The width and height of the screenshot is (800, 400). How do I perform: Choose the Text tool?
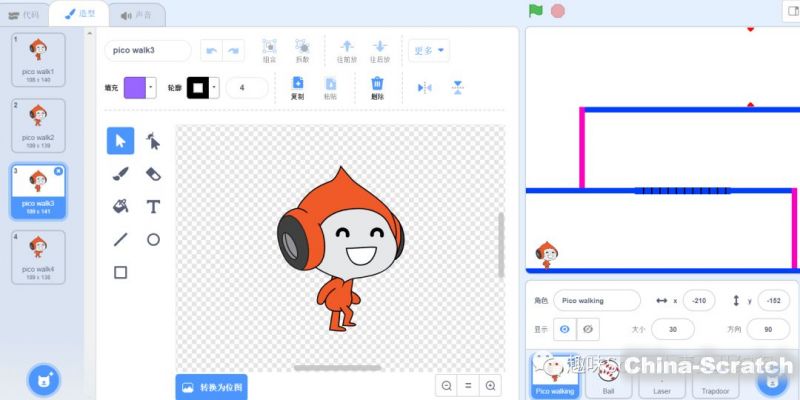click(x=153, y=207)
